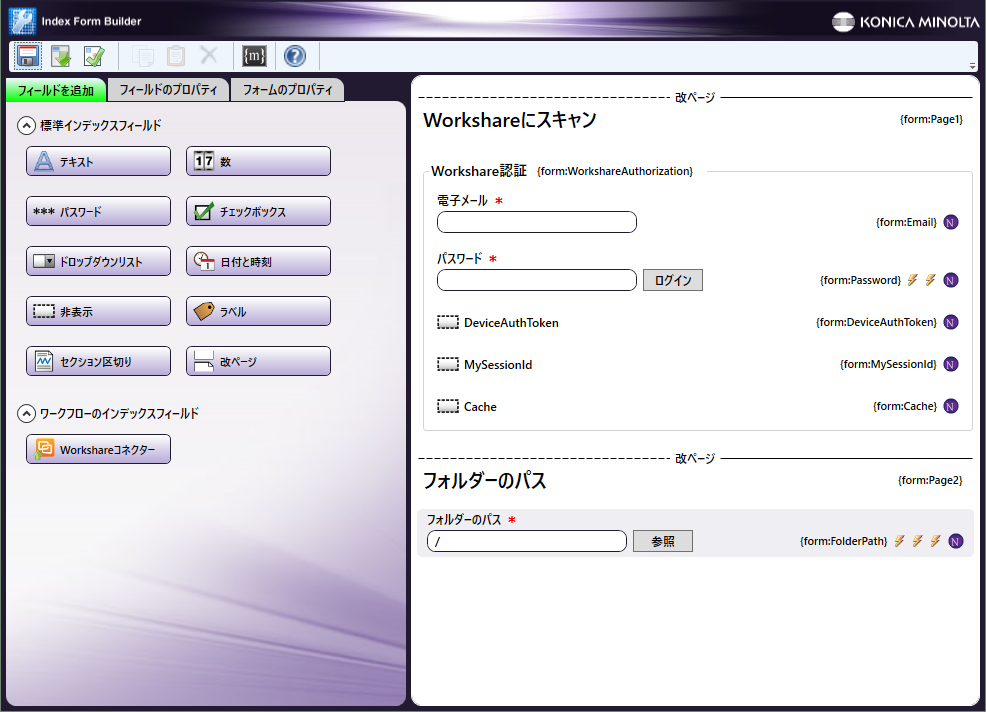
Task: Click the purple N icon beside {form:Cache}
Action: (x=951, y=406)
